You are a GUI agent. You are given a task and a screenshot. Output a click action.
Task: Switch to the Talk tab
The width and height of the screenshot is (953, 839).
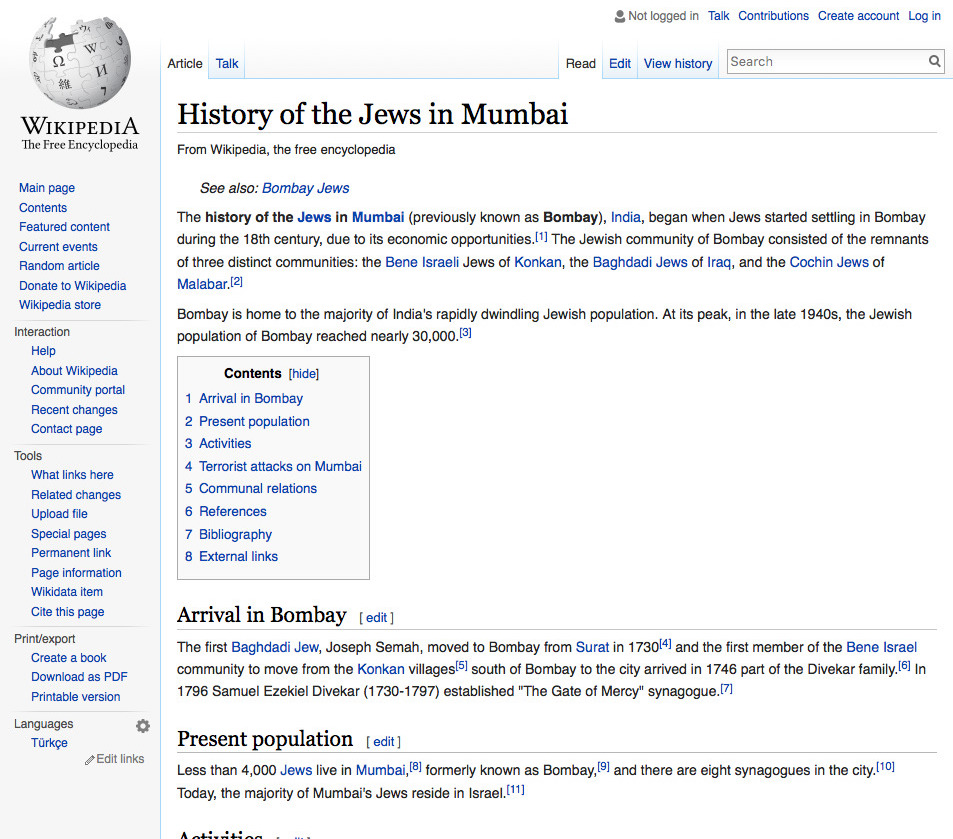pyautogui.click(x=227, y=64)
